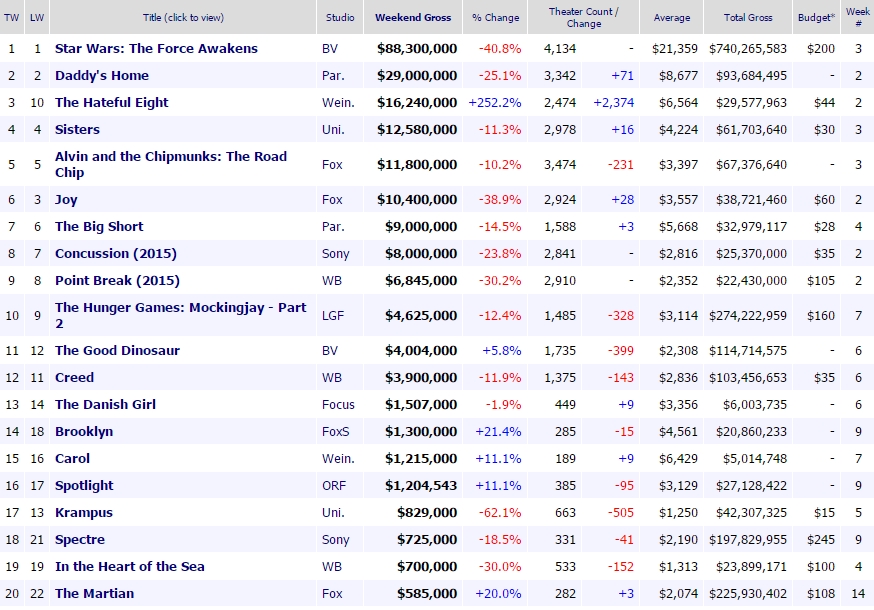Select the $740,265,583 total gross value
The height and width of the screenshot is (610, 874).
[748, 49]
